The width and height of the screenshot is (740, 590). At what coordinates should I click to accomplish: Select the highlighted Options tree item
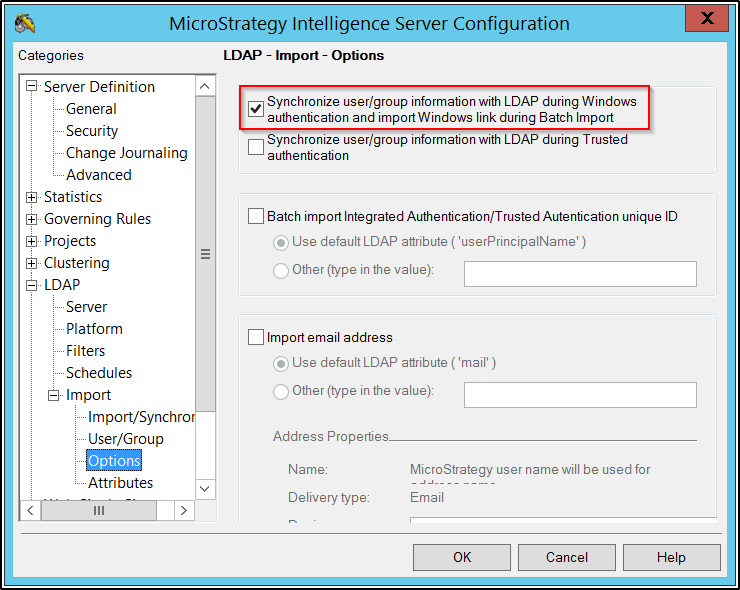[114, 461]
